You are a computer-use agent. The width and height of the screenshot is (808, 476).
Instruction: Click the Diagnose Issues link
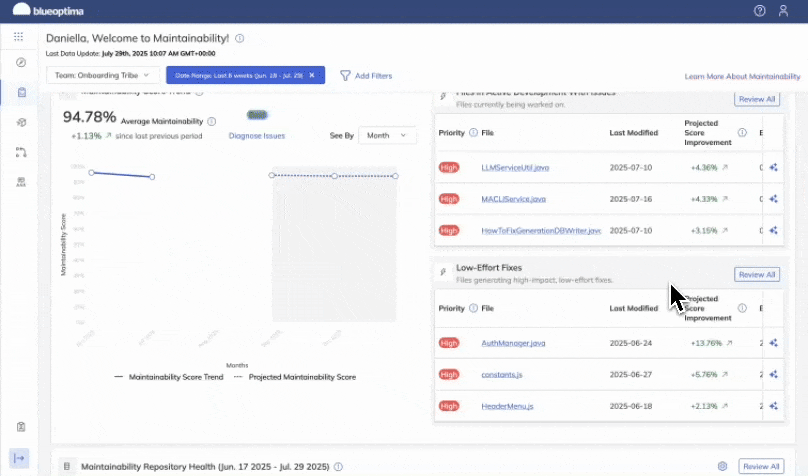[x=257, y=136]
